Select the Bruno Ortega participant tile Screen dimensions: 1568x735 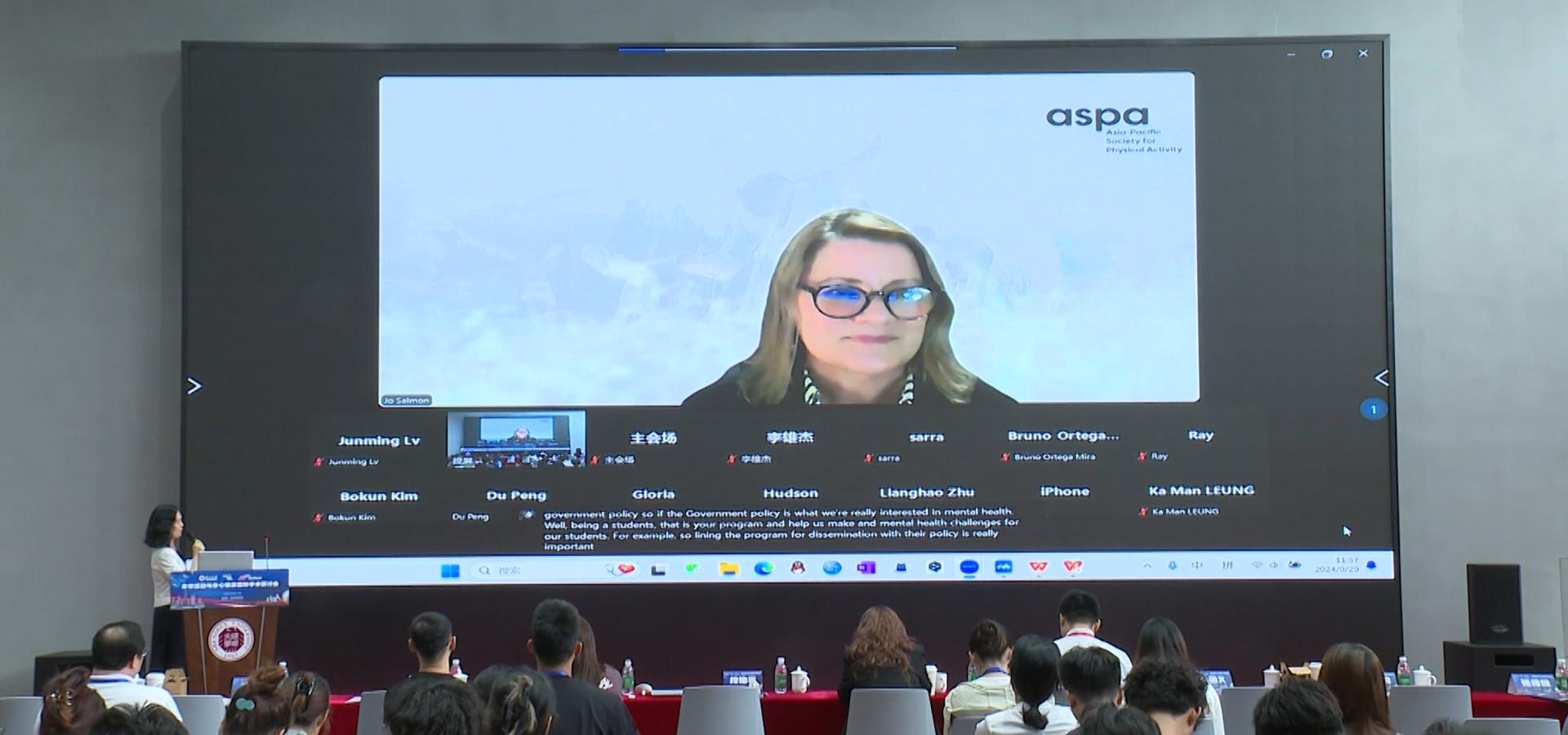(x=1062, y=443)
